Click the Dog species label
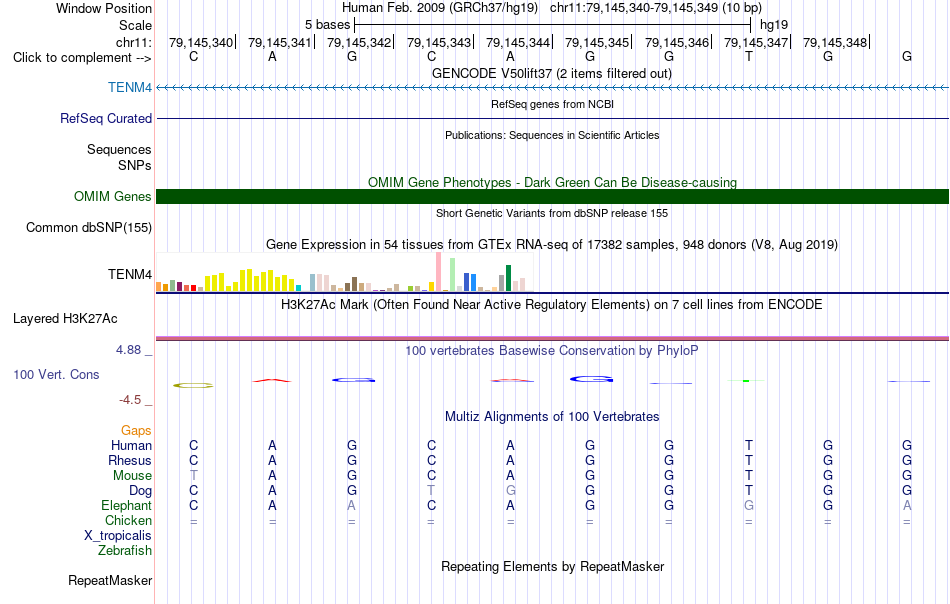Screen dimensions: 950x604 coord(140,491)
